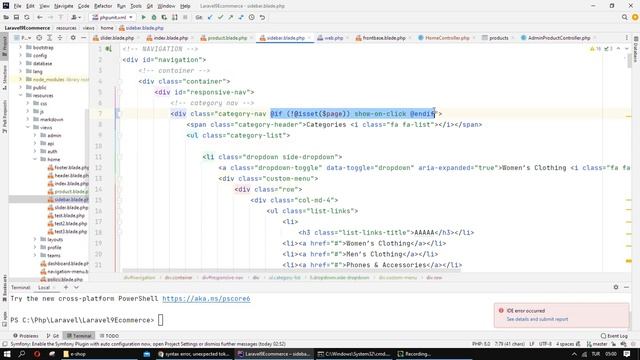Image resolution: width=640 pixels, height=360 pixels.
Task: Close the sidebar.blade.php editor tab
Action: coord(310,38)
